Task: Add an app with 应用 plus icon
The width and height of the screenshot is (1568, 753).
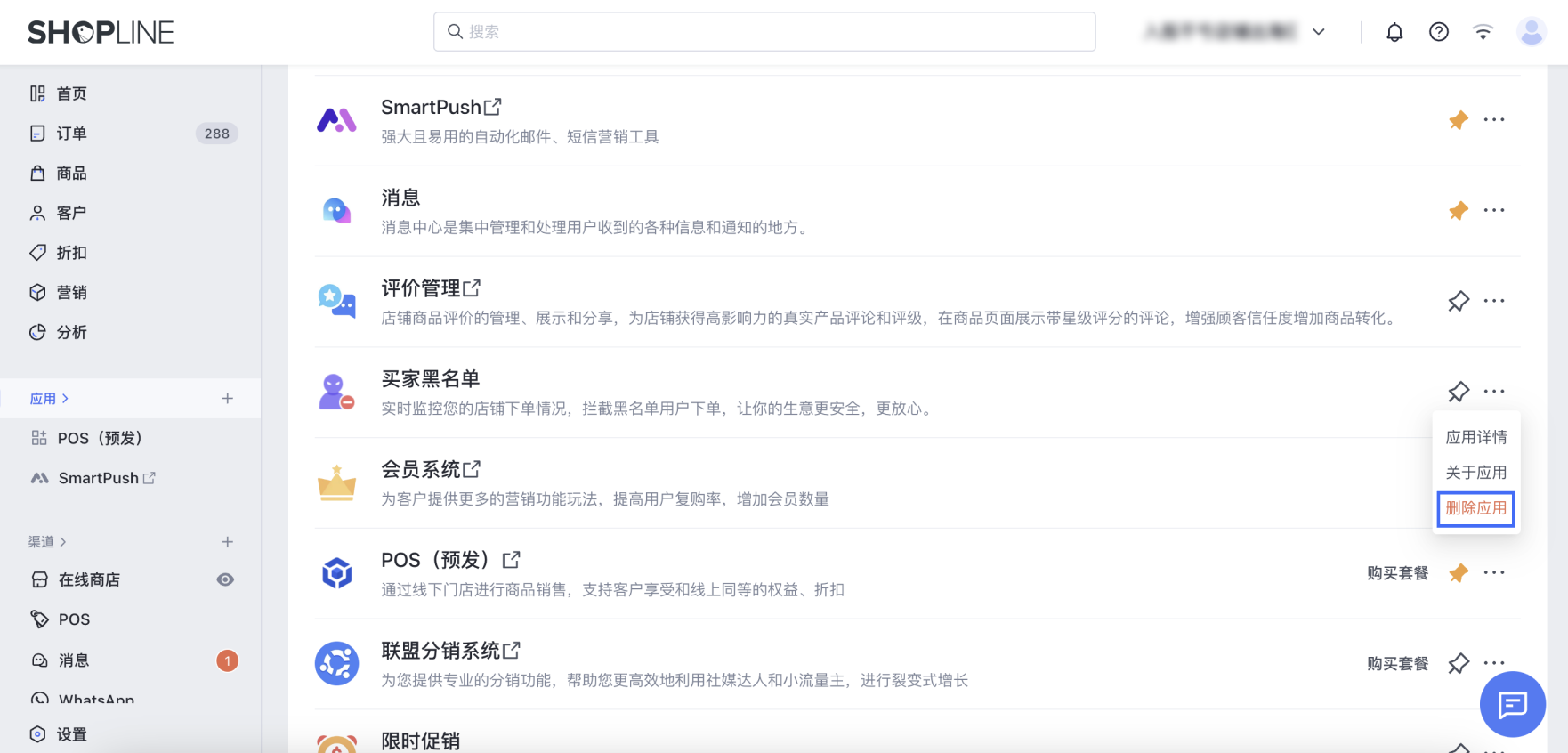Action: tap(228, 399)
